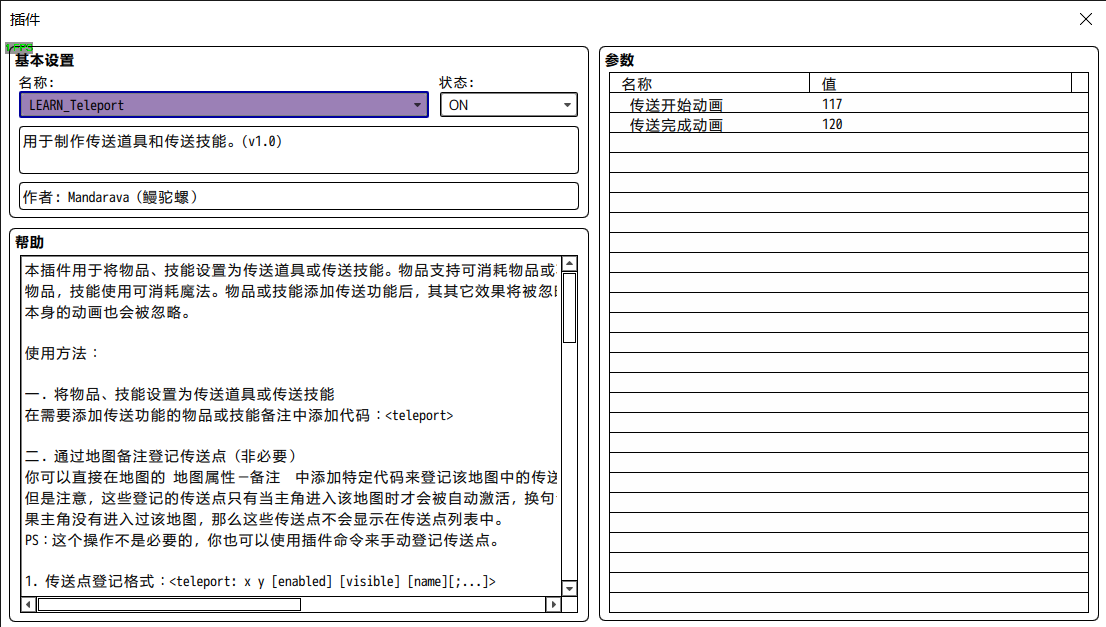The image size is (1106, 627).
Task: Open the plugin name dropdown LEARN_Teleport
Action: (x=224, y=105)
